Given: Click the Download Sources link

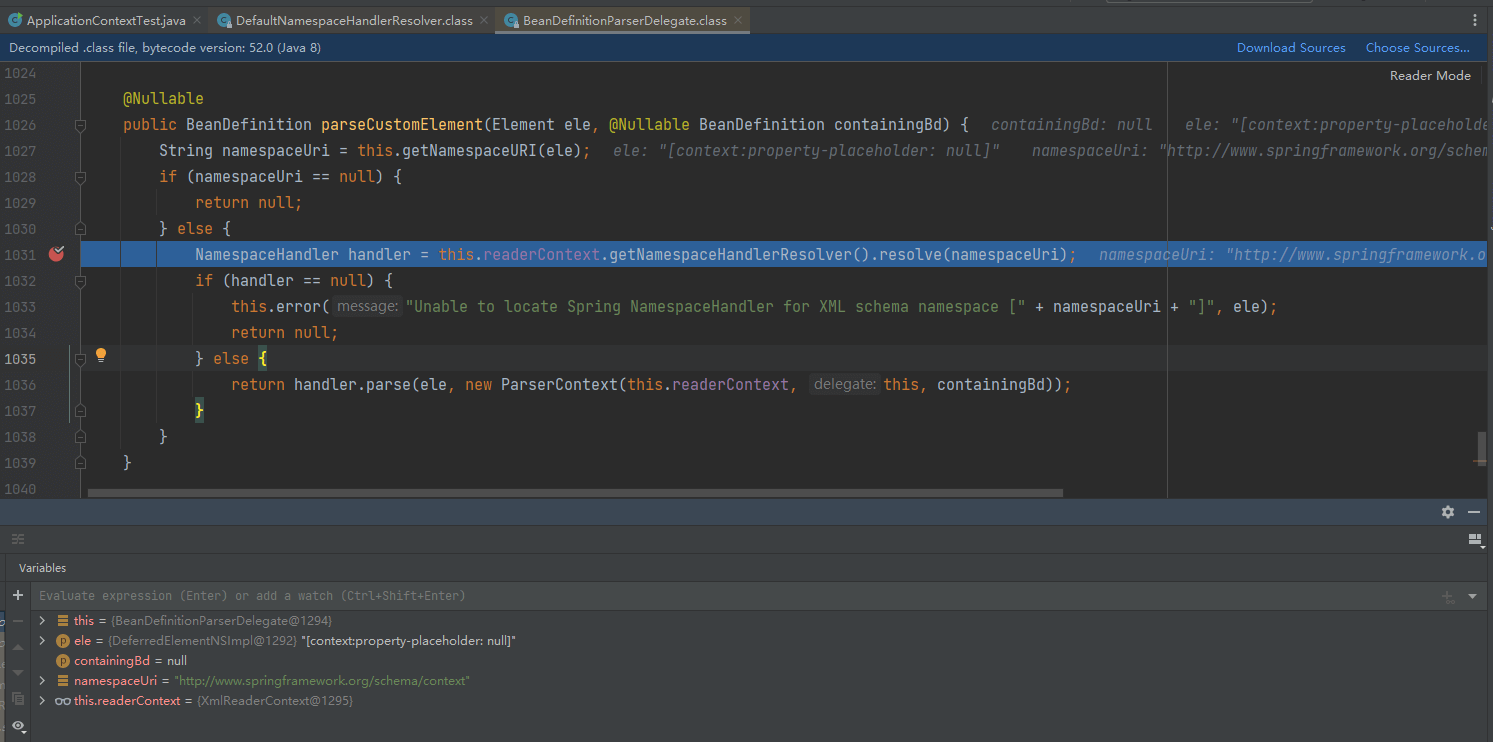Looking at the screenshot, I should pyautogui.click(x=1290, y=48).
